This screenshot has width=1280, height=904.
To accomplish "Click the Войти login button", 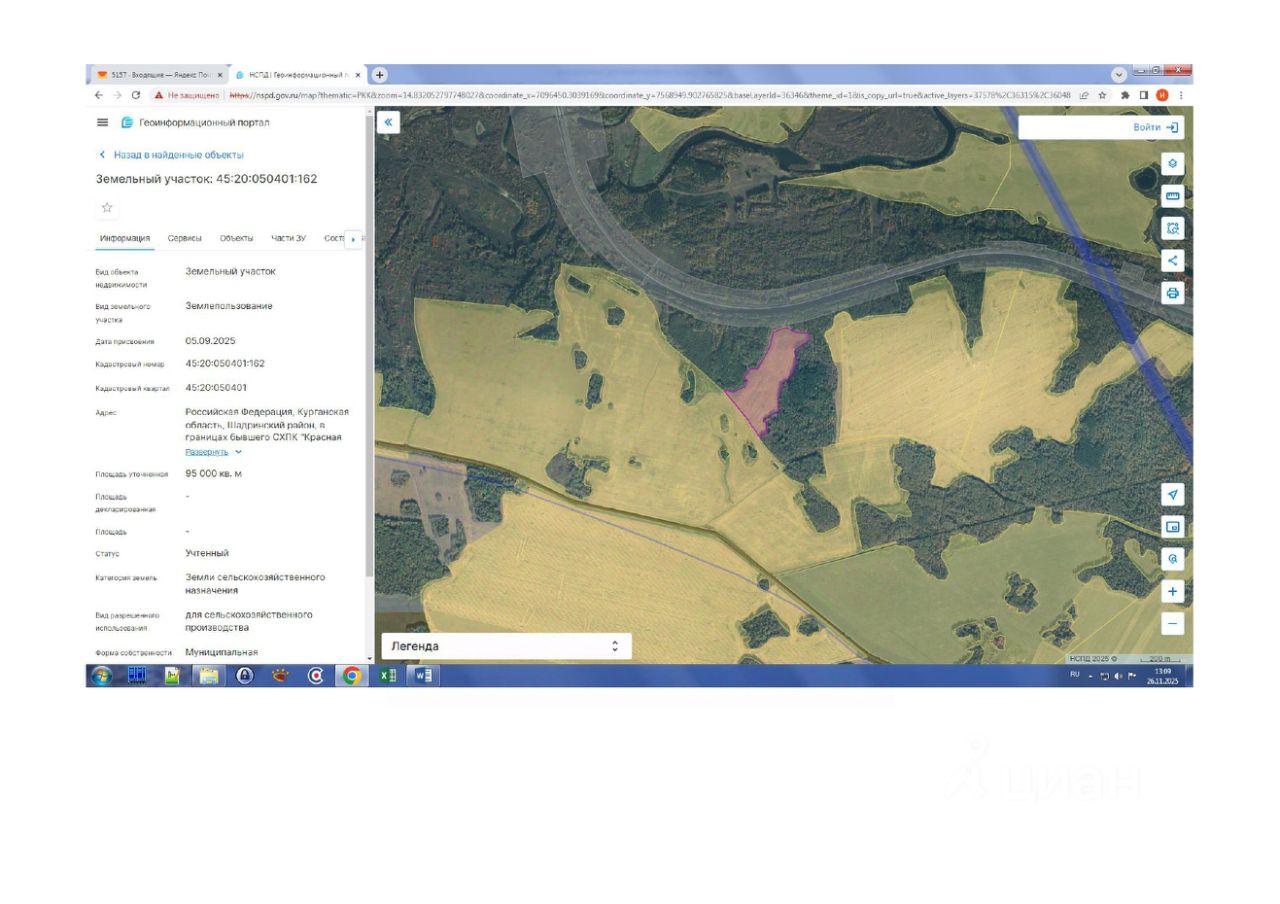I will [x=1156, y=127].
